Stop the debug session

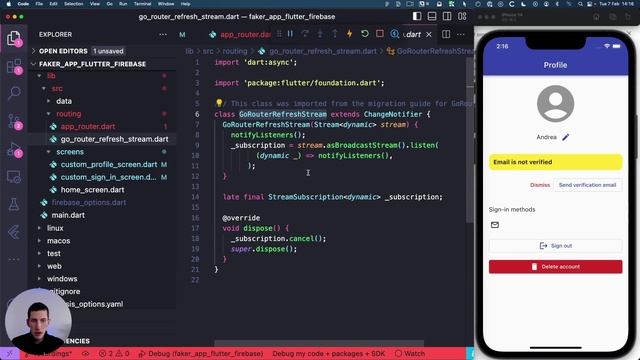pyautogui.click(x=380, y=34)
